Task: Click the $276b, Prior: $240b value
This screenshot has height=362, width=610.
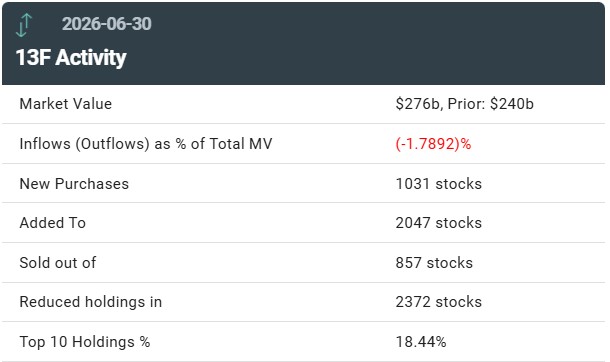Action: (465, 104)
